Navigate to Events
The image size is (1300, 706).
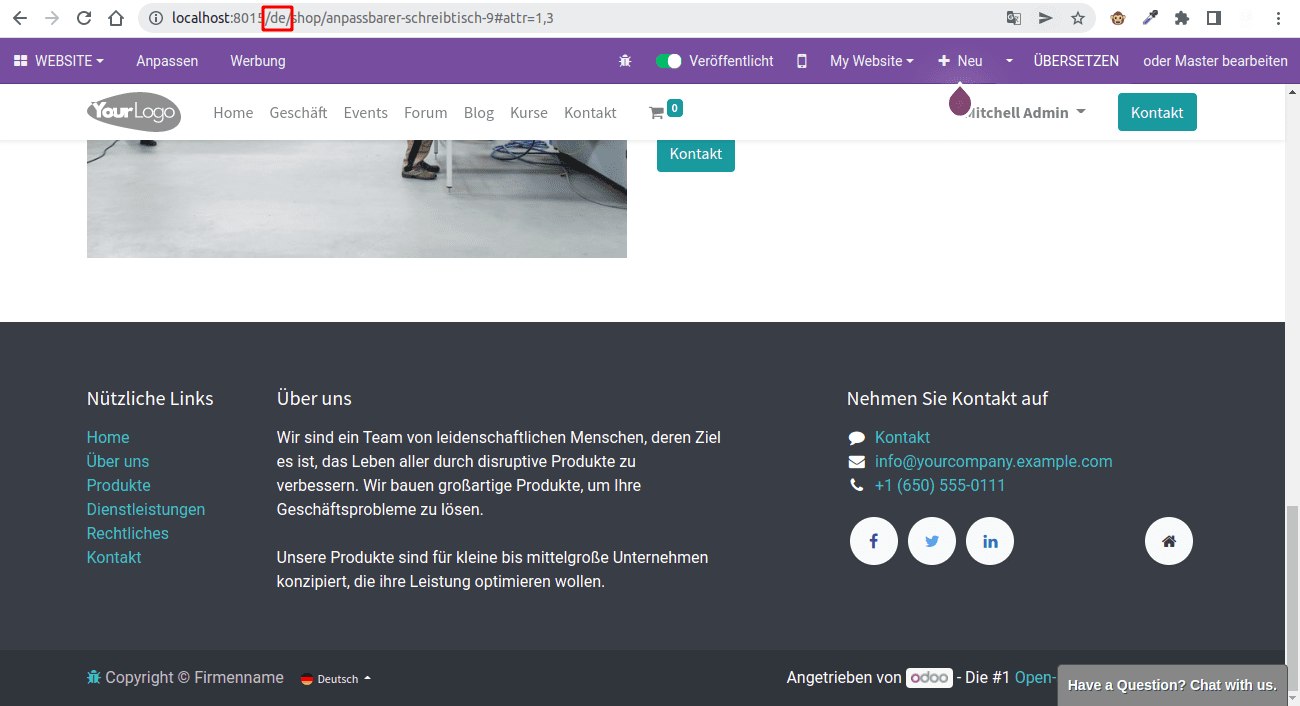coord(365,113)
